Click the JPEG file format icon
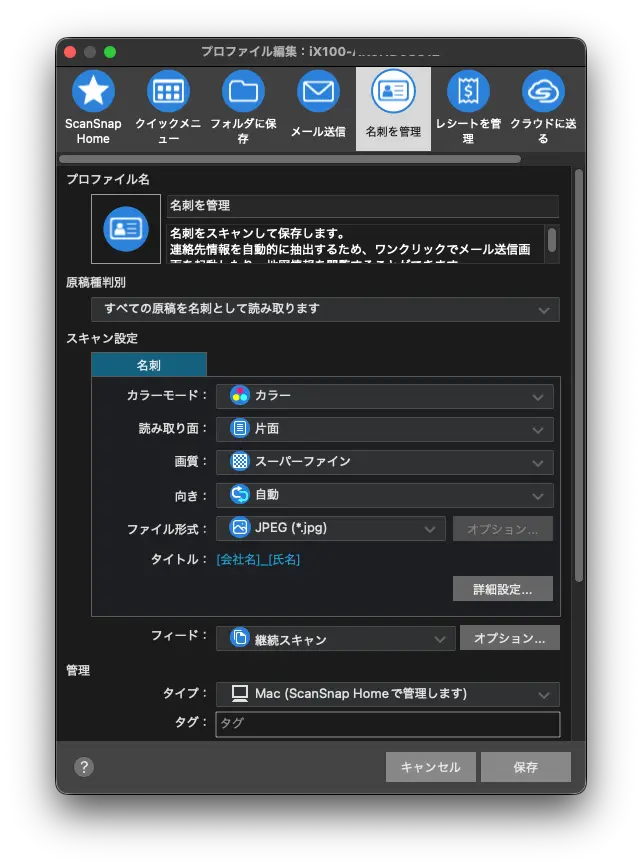 coord(240,528)
